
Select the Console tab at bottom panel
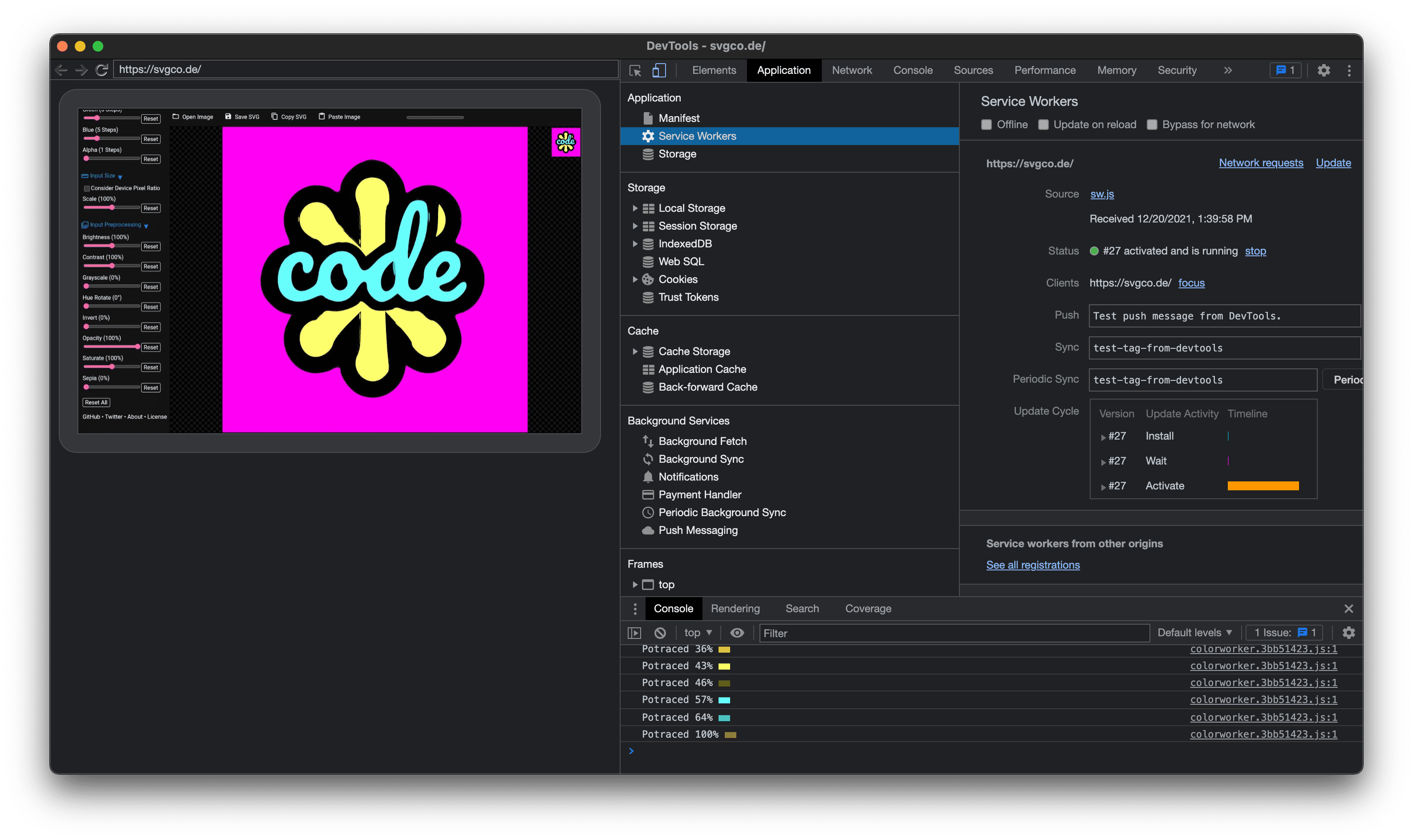point(673,608)
